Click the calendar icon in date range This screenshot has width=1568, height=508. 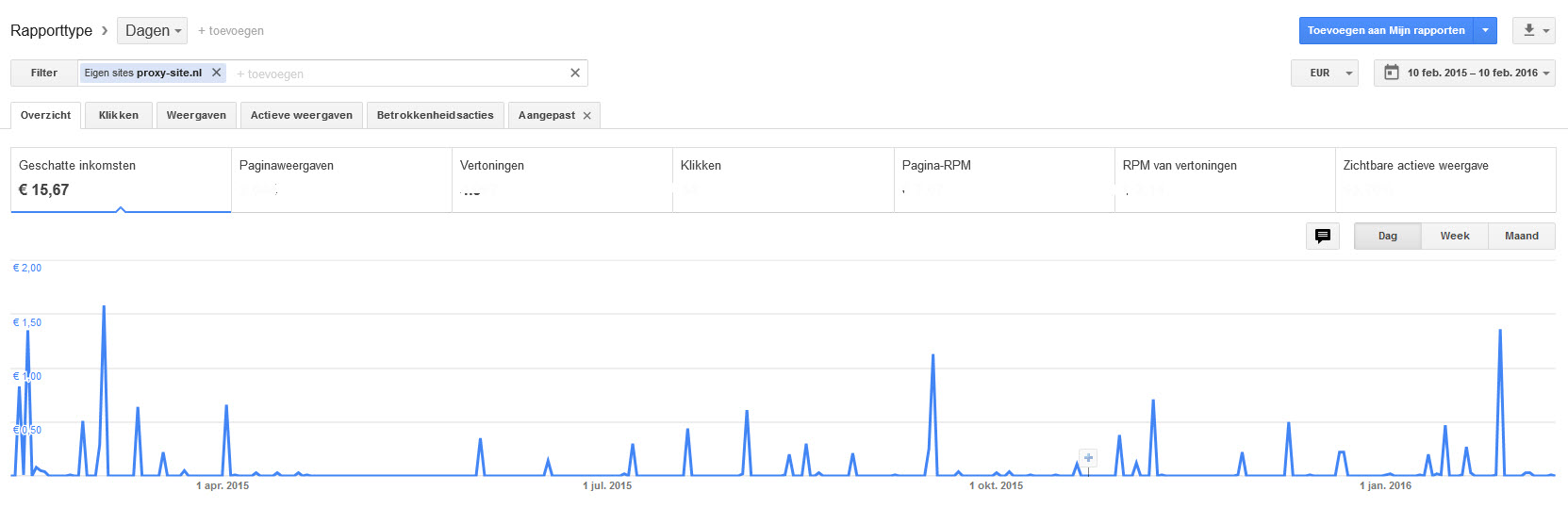(1391, 73)
